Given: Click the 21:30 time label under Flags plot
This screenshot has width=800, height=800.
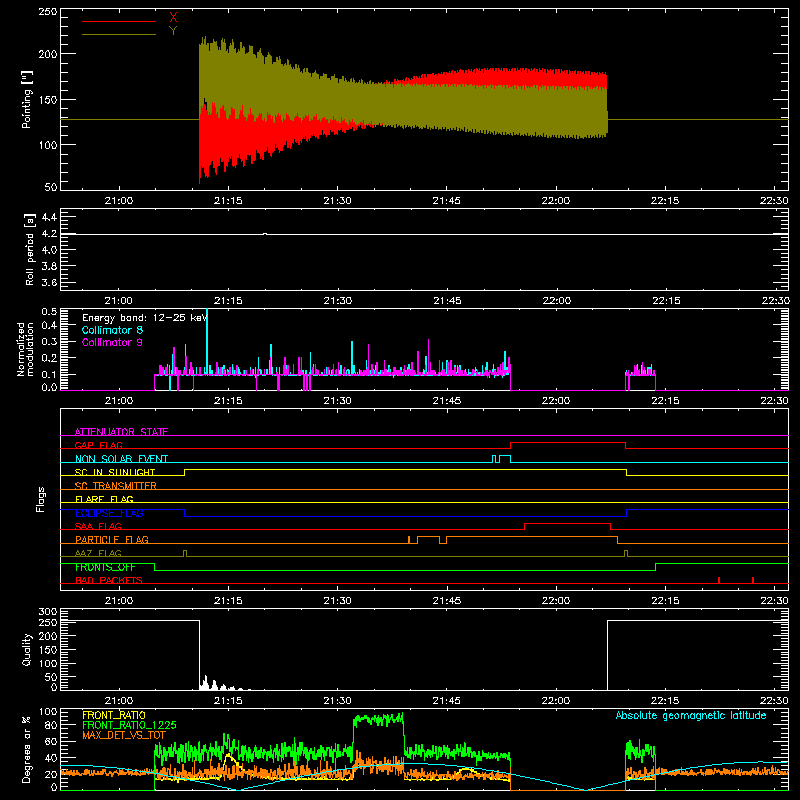Looking at the screenshot, I should 337,601.
